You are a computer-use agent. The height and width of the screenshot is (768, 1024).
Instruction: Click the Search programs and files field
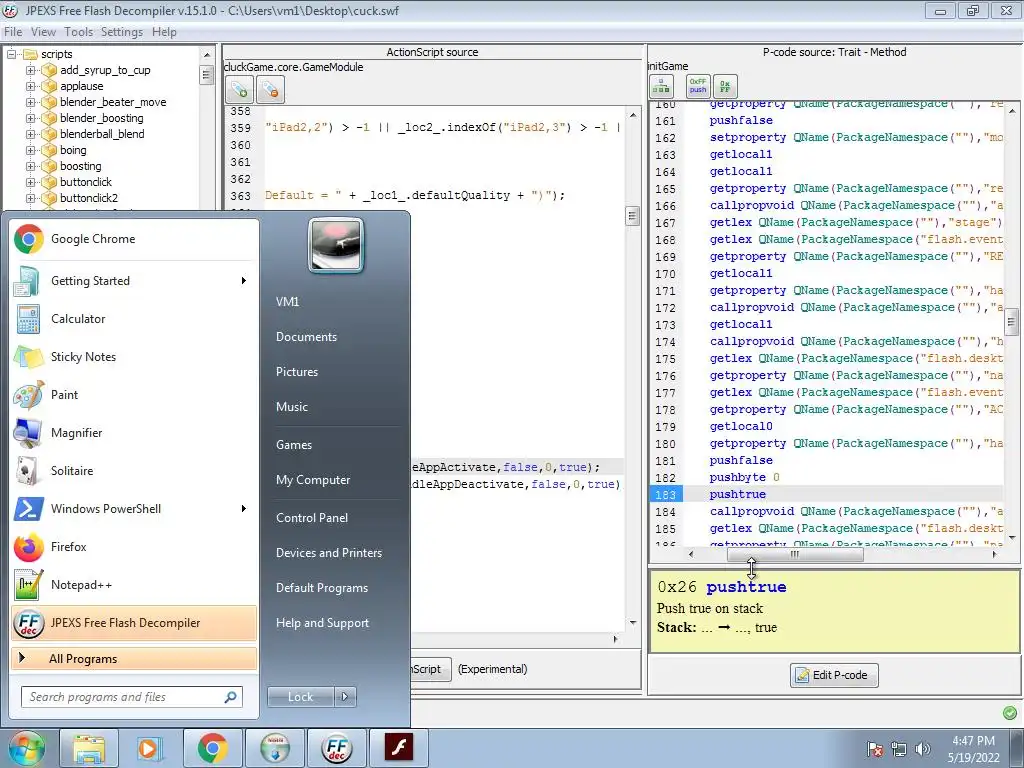coord(132,697)
